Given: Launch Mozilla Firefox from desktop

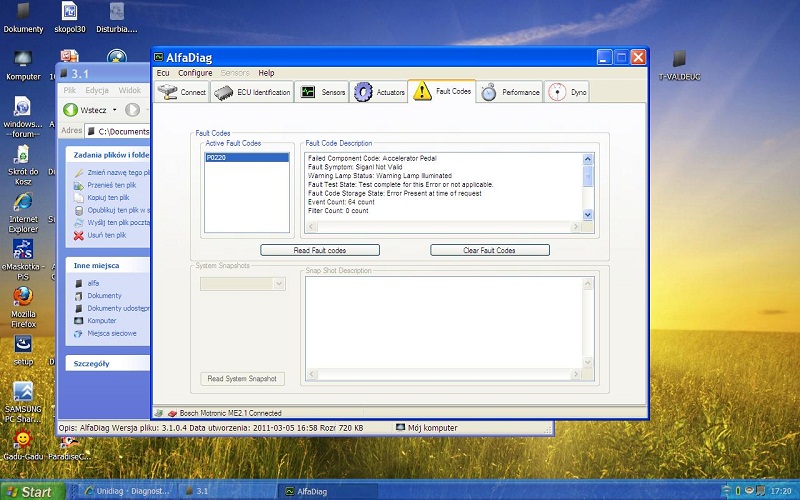Looking at the screenshot, I should [23, 307].
